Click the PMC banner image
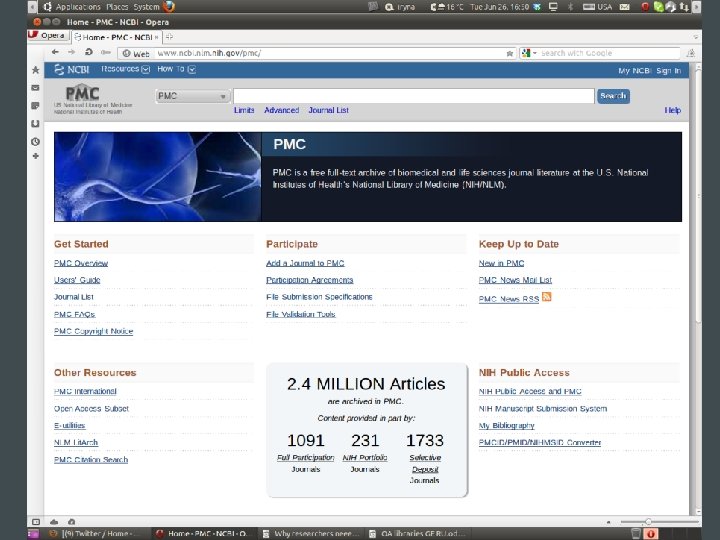The image size is (720, 540). pos(158,177)
